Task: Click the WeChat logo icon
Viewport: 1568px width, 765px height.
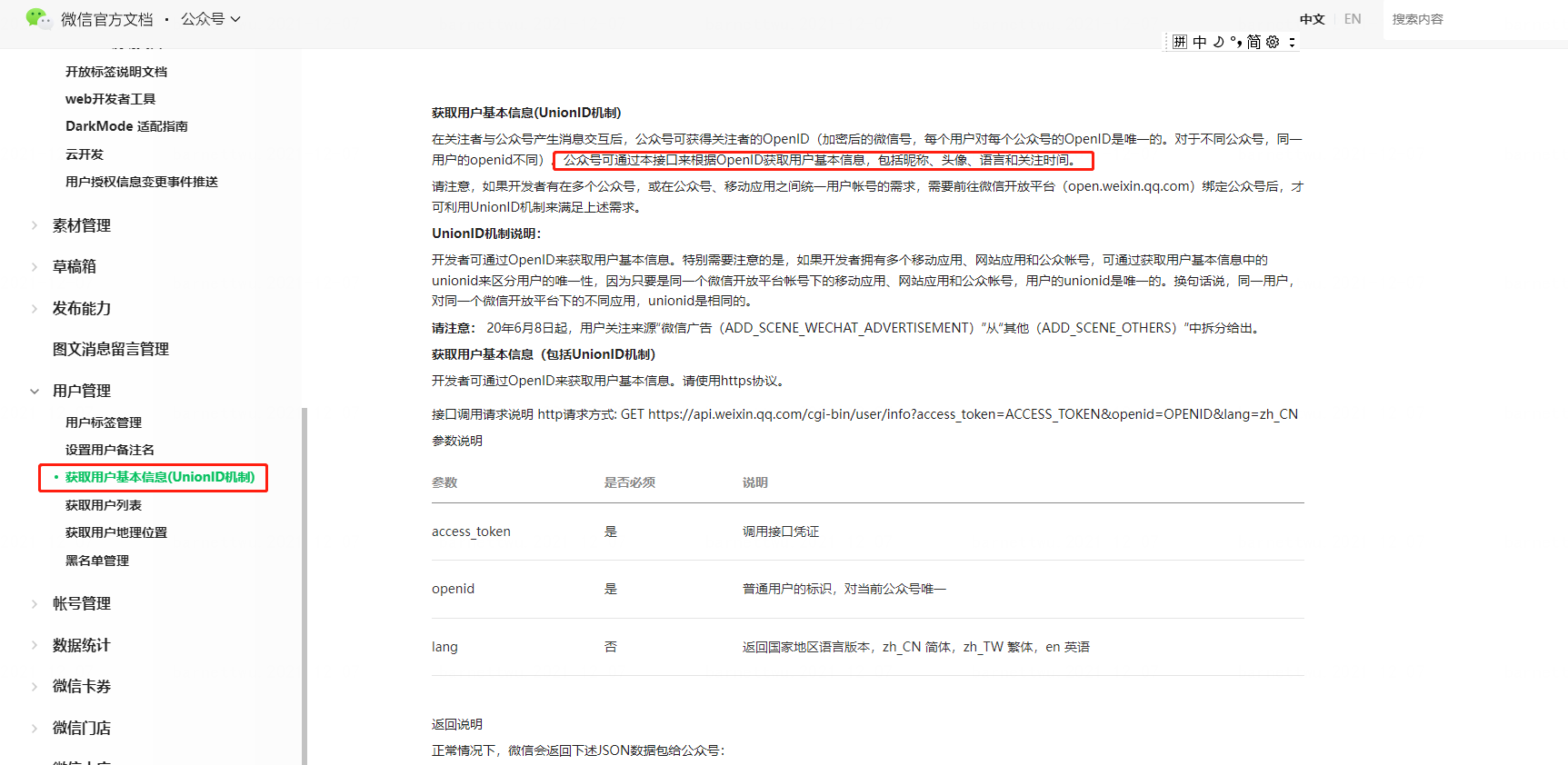Action: click(38, 18)
